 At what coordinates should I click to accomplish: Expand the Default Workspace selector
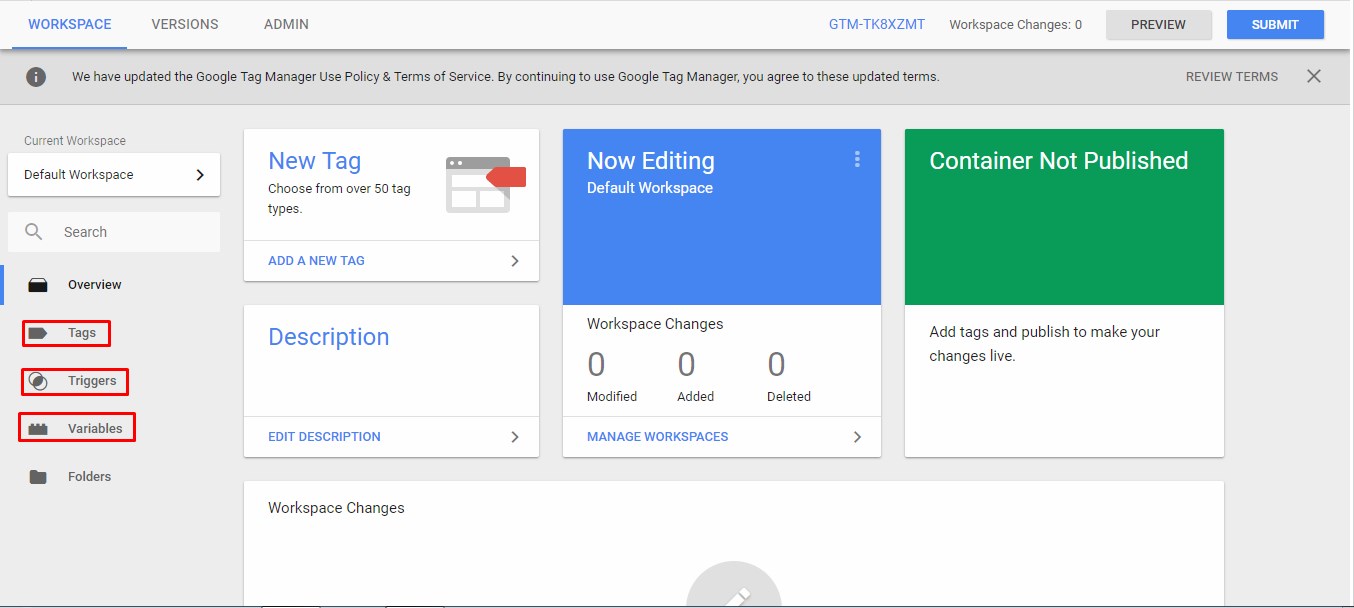[114, 175]
